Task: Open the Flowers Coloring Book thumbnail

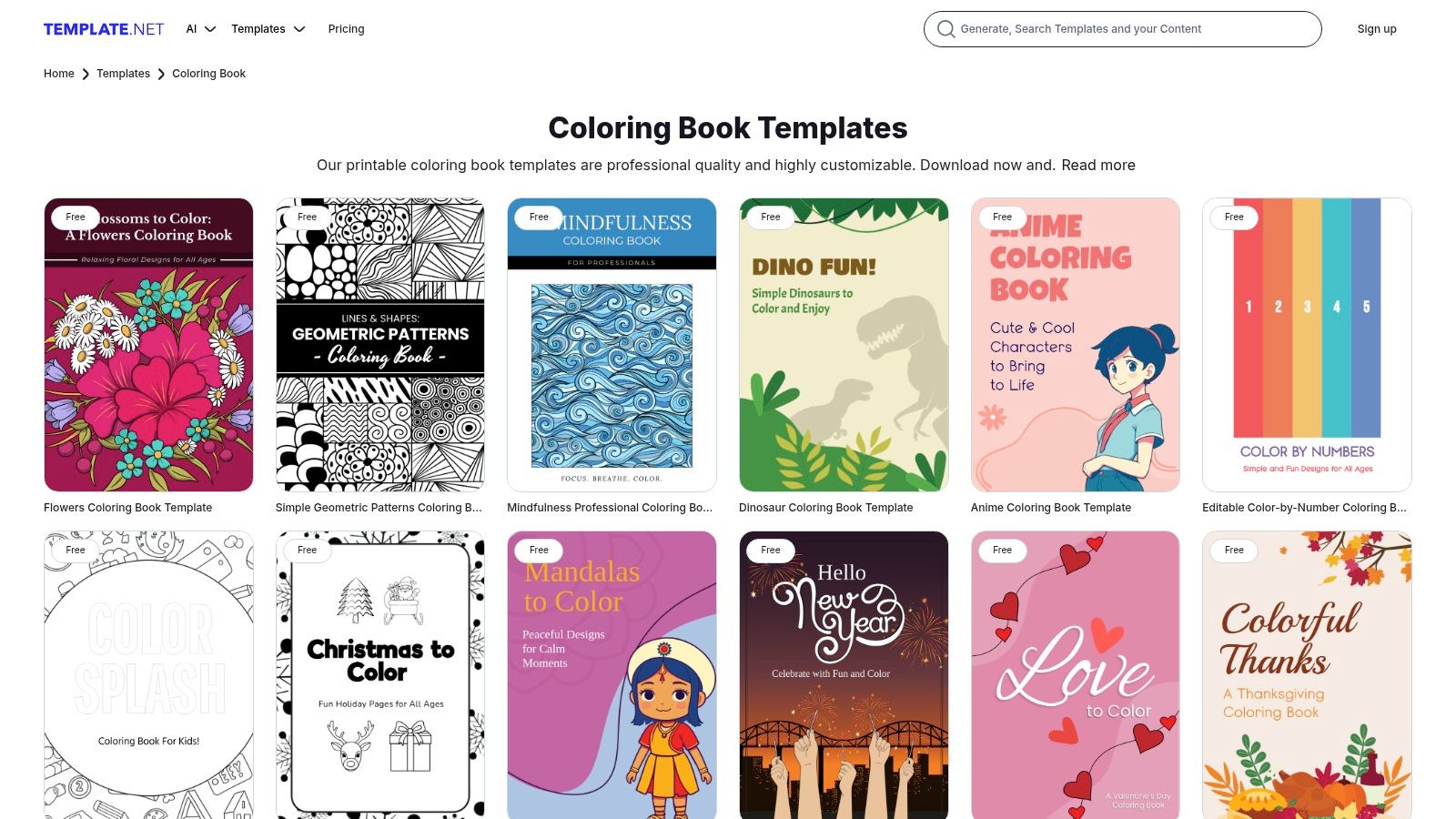Action: point(148,345)
